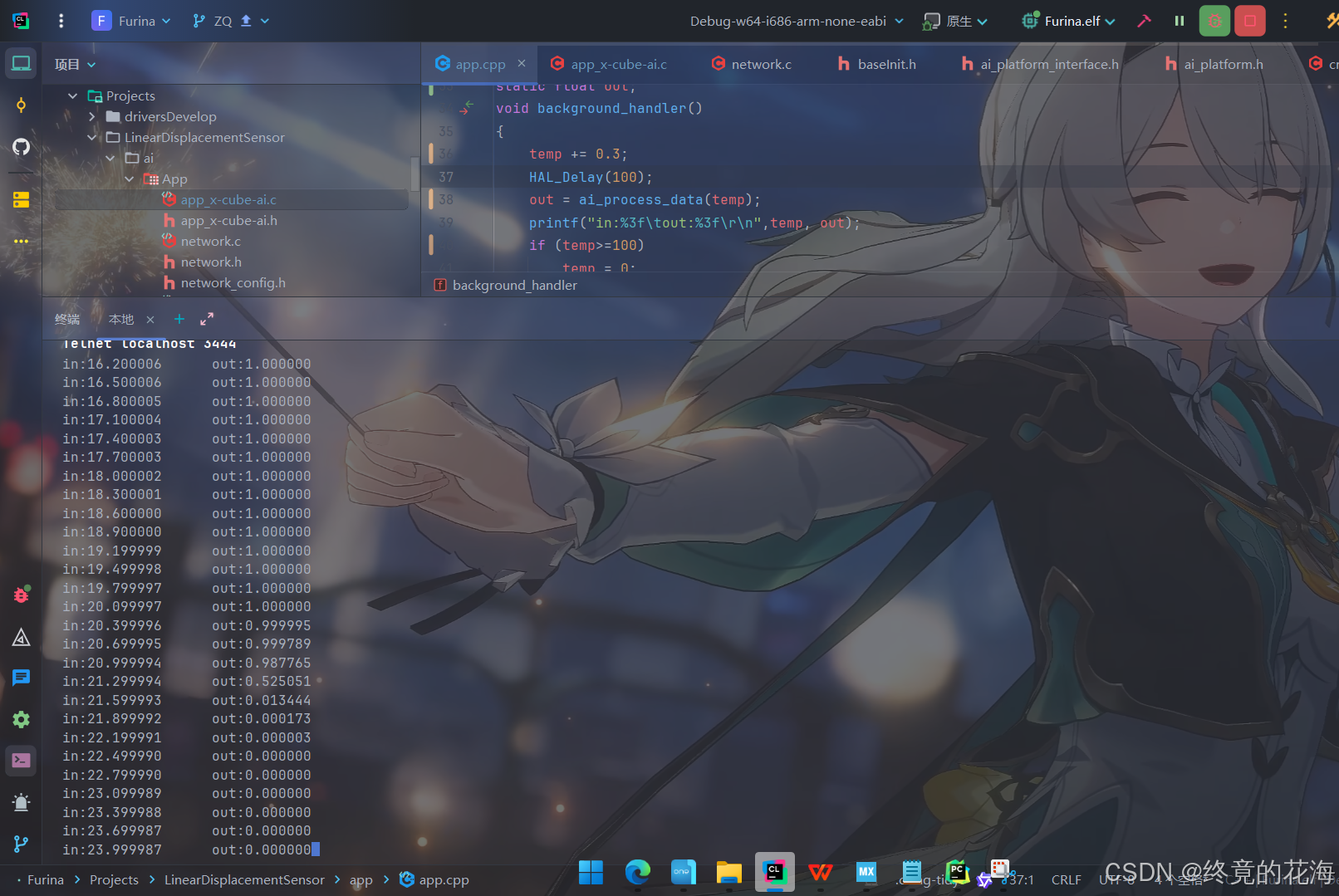Close the 本地 terminal tab
The height and width of the screenshot is (896, 1339).
coord(150,320)
